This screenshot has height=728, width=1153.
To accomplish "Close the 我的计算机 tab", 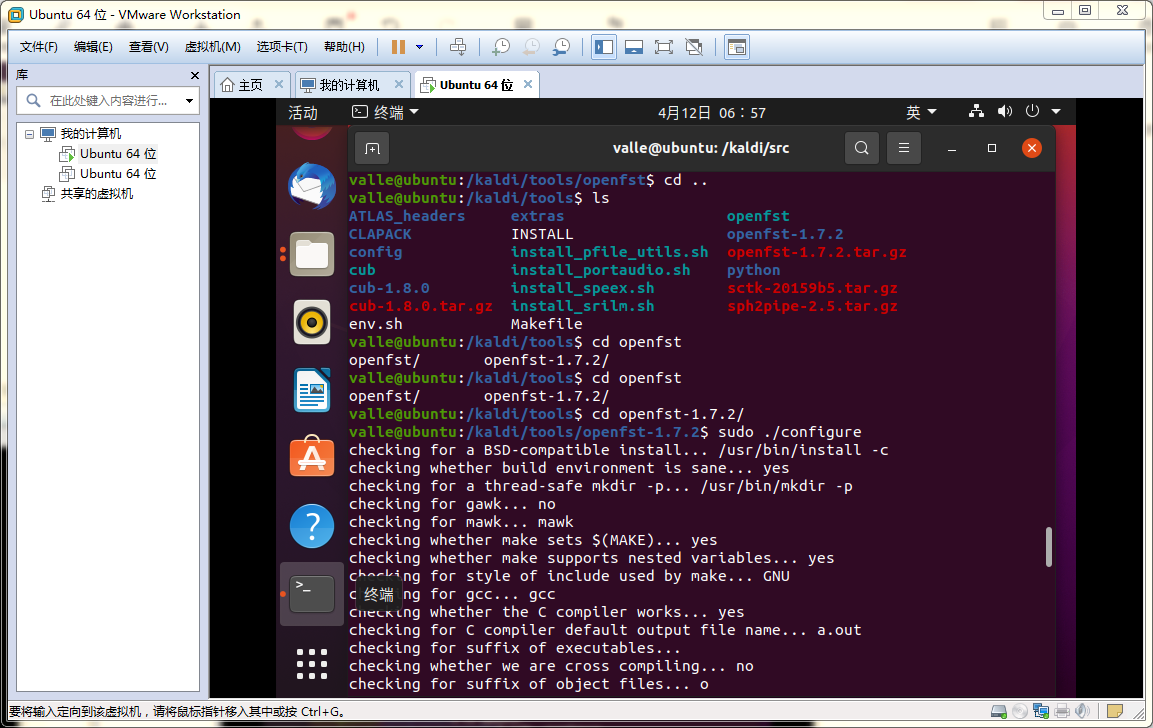I will click(399, 85).
